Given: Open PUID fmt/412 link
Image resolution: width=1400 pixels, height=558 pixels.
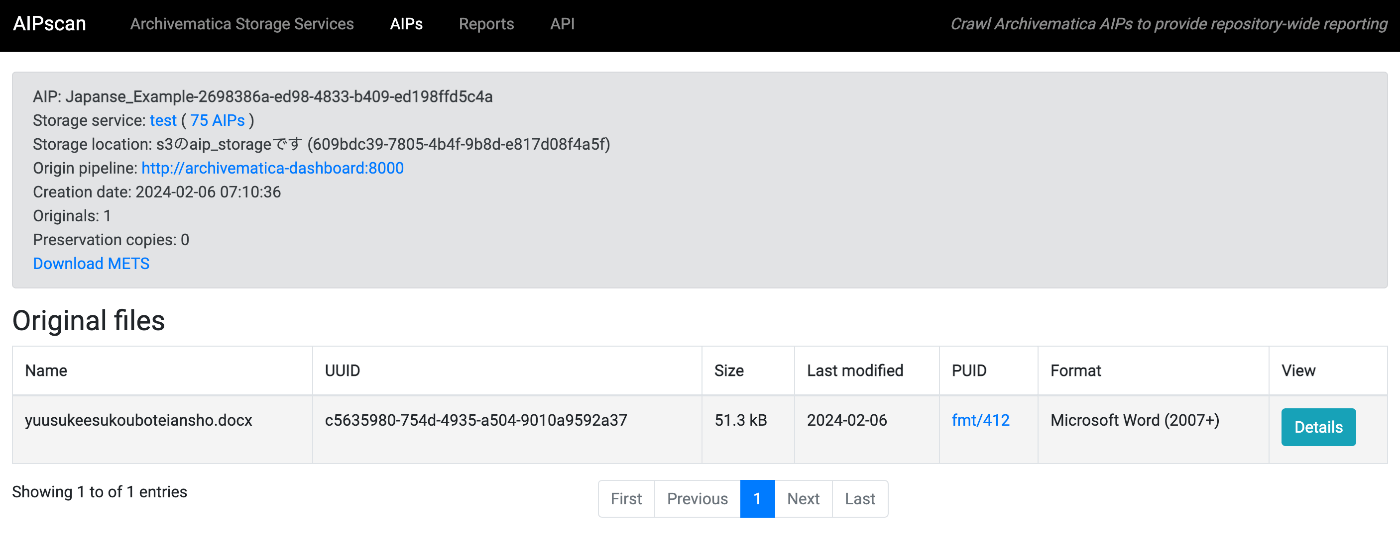Looking at the screenshot, I should click(980, 421).
